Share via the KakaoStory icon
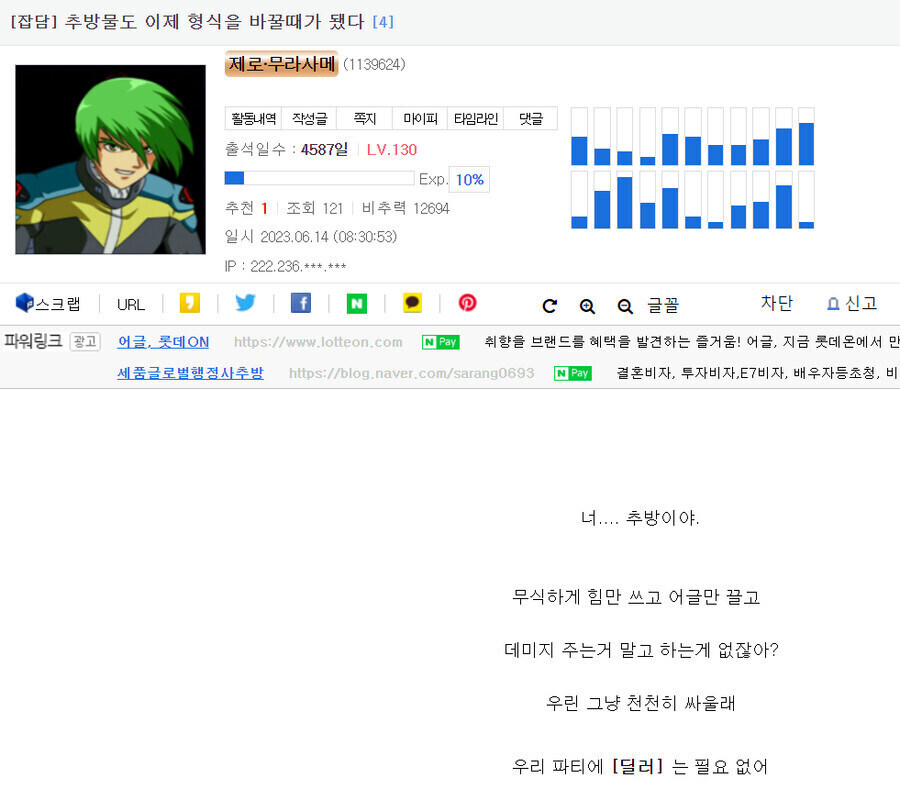 coord(413,303)
